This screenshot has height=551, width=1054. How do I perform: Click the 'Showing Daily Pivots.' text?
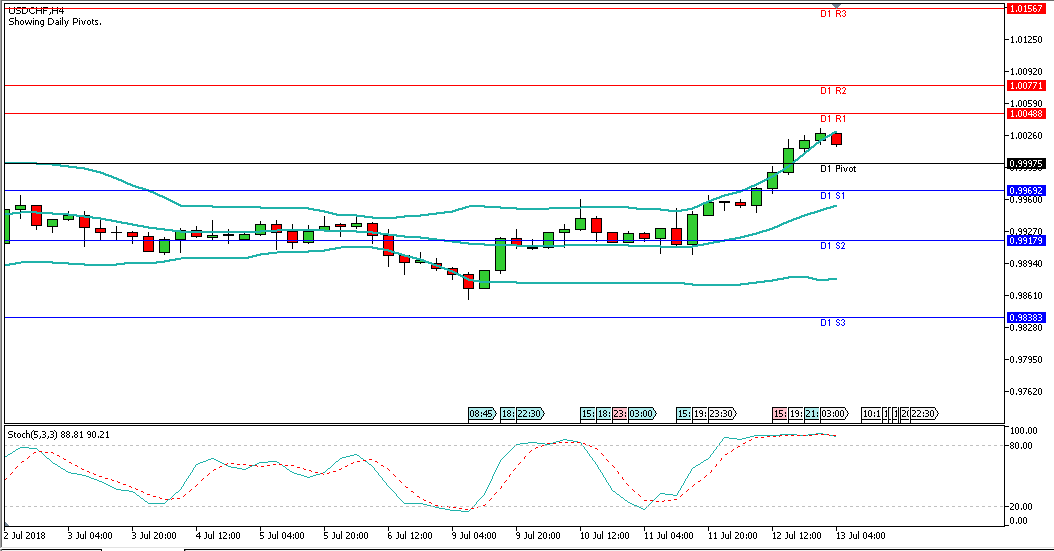pos(57,22)
